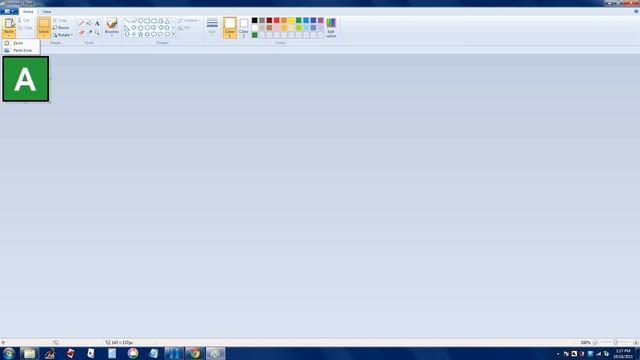
Task: Select the Eraser tool
Action: tap(82, 32)
